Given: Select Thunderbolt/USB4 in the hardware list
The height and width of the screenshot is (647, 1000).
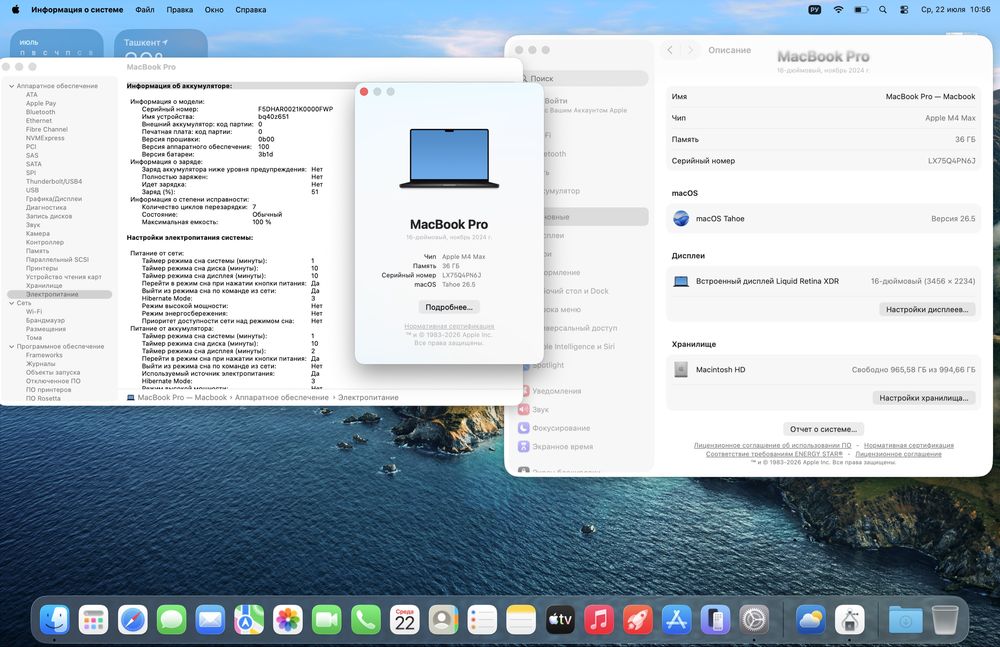Looking at the screenshot, I should [x=54, y=181].
